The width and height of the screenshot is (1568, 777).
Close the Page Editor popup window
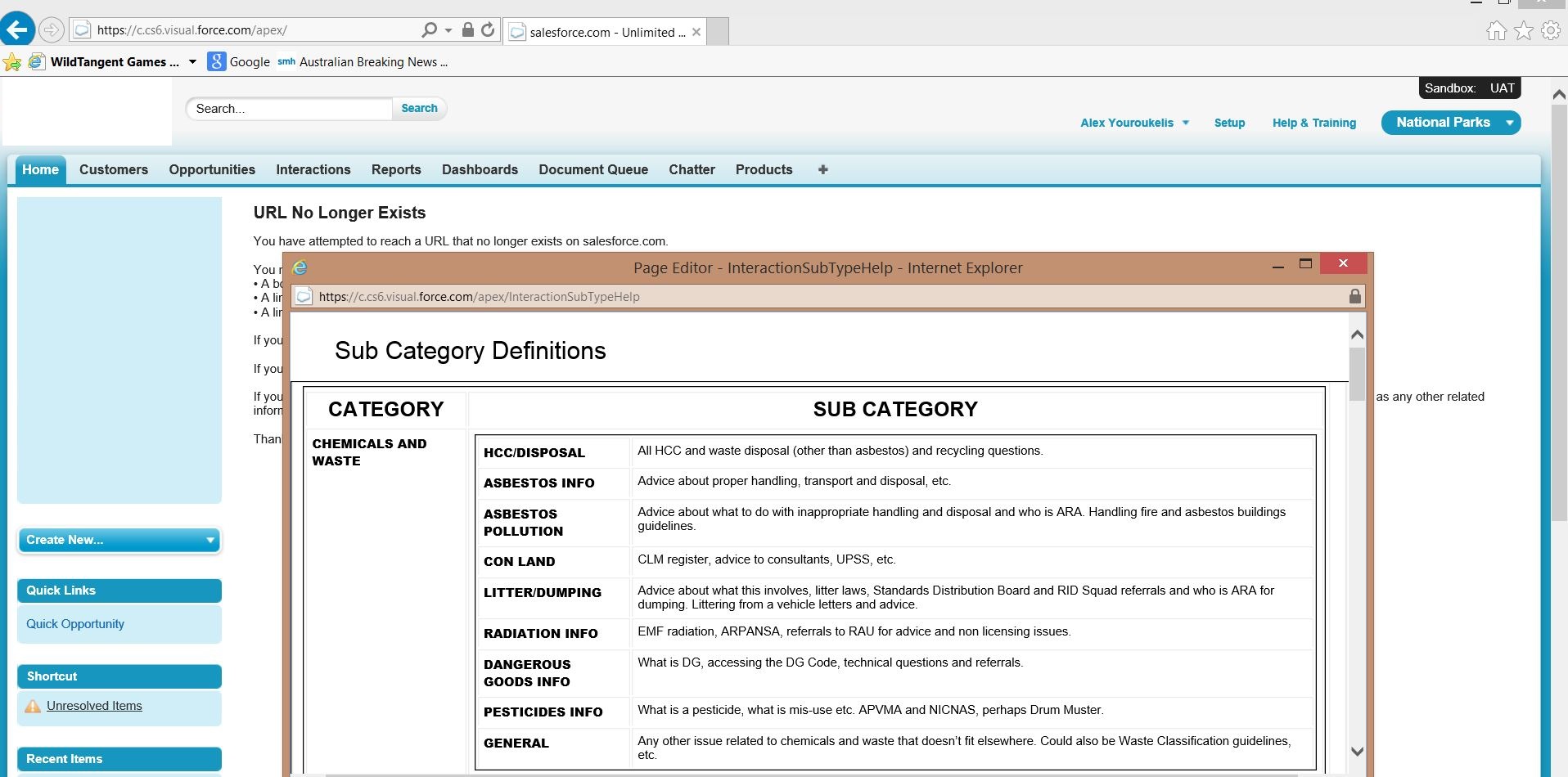[1343, 263]
